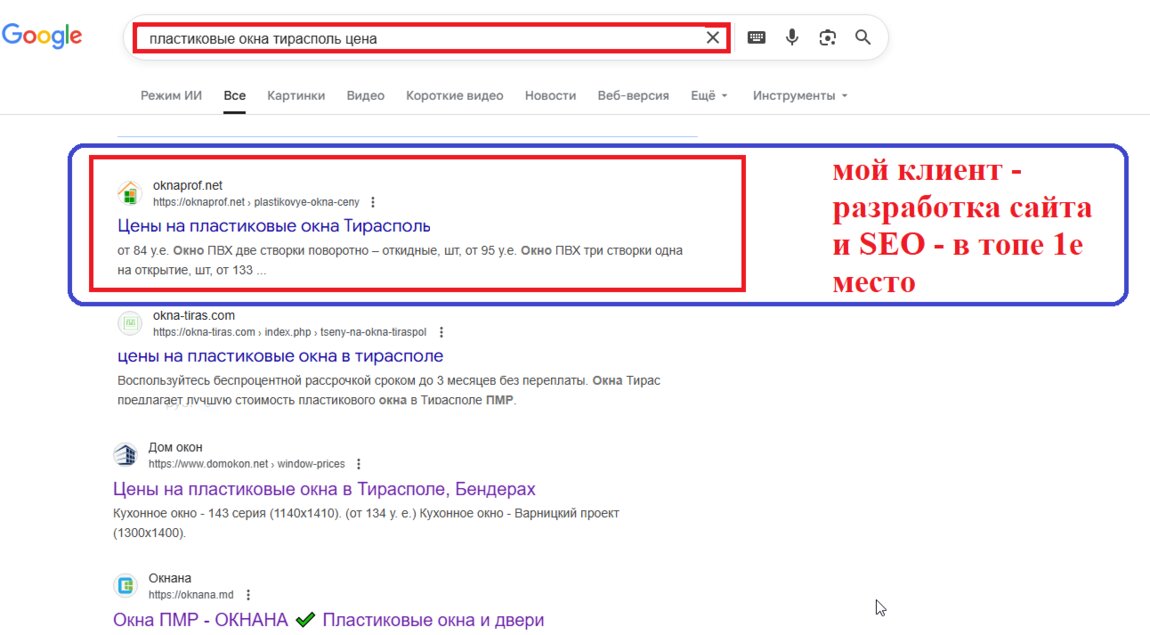Open three-dot menu for oknaprof.net result
Screen dimensions: 1150x635
tap(373, 202)
